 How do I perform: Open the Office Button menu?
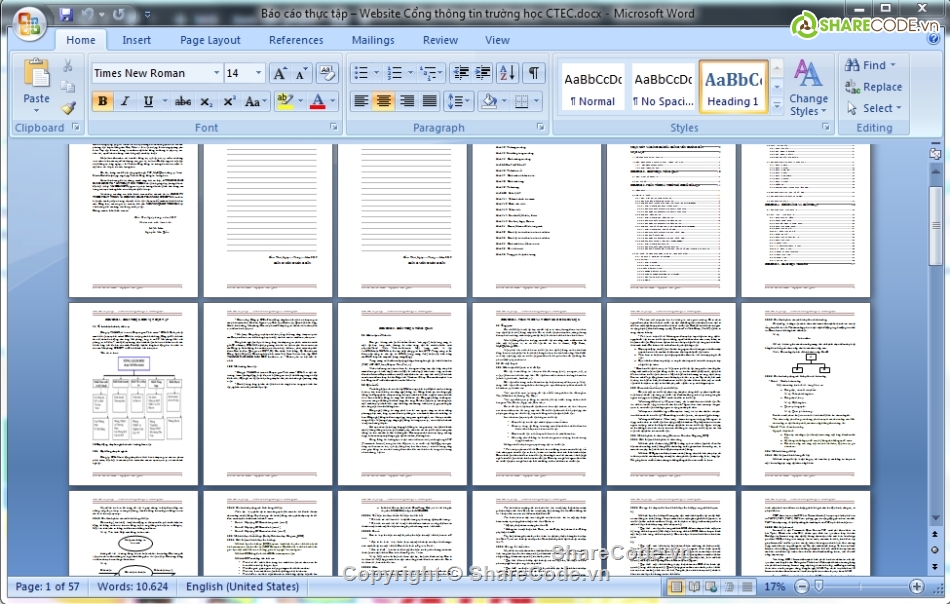[x=30, y=24]
